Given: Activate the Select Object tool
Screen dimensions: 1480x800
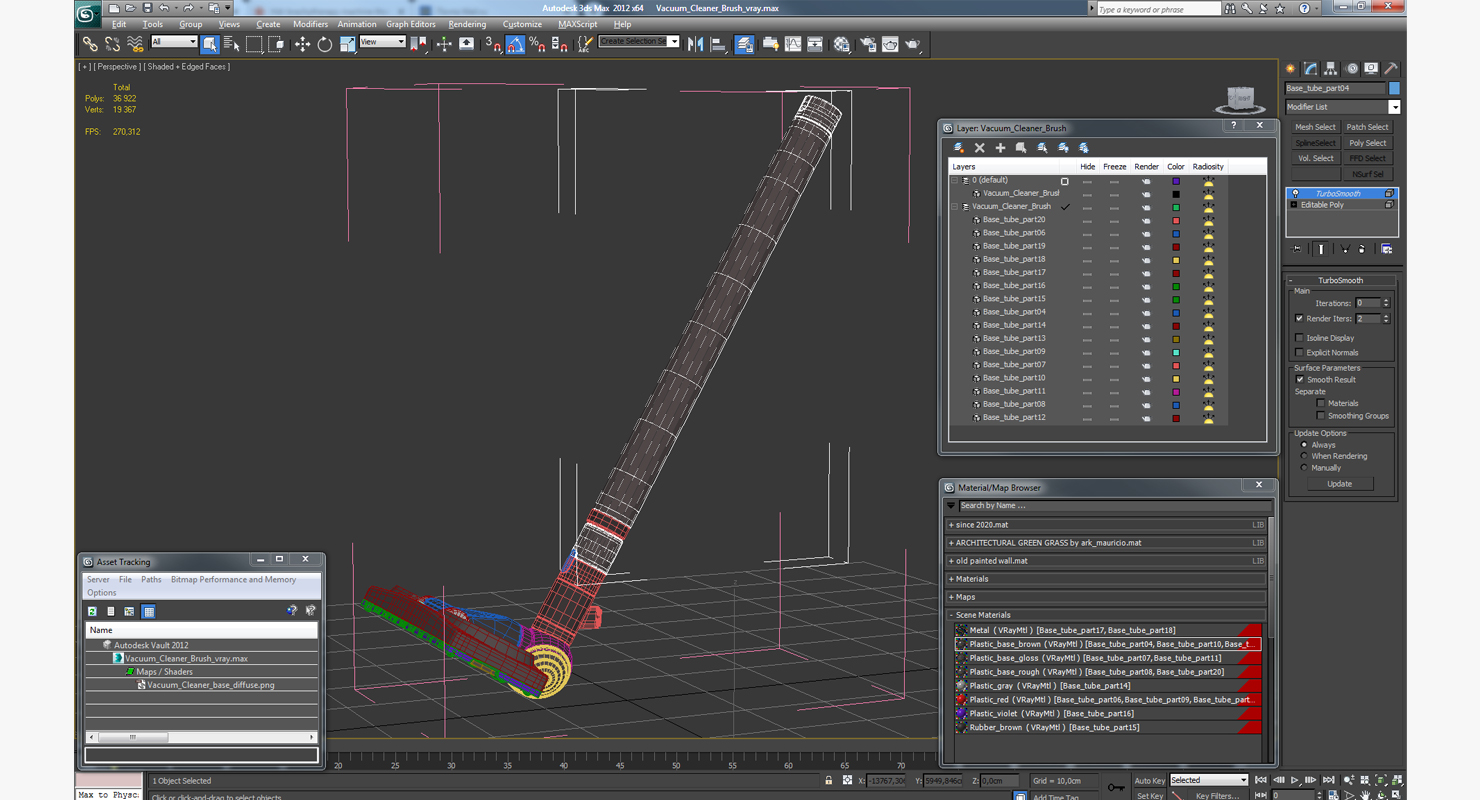Looking at the screenshot, I should coord(209,44).
